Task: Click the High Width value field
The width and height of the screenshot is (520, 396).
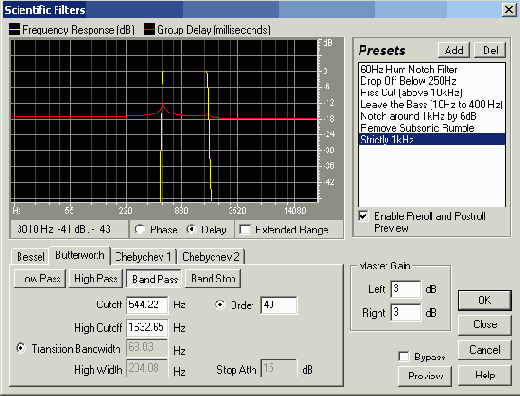Action: (147, 368)
